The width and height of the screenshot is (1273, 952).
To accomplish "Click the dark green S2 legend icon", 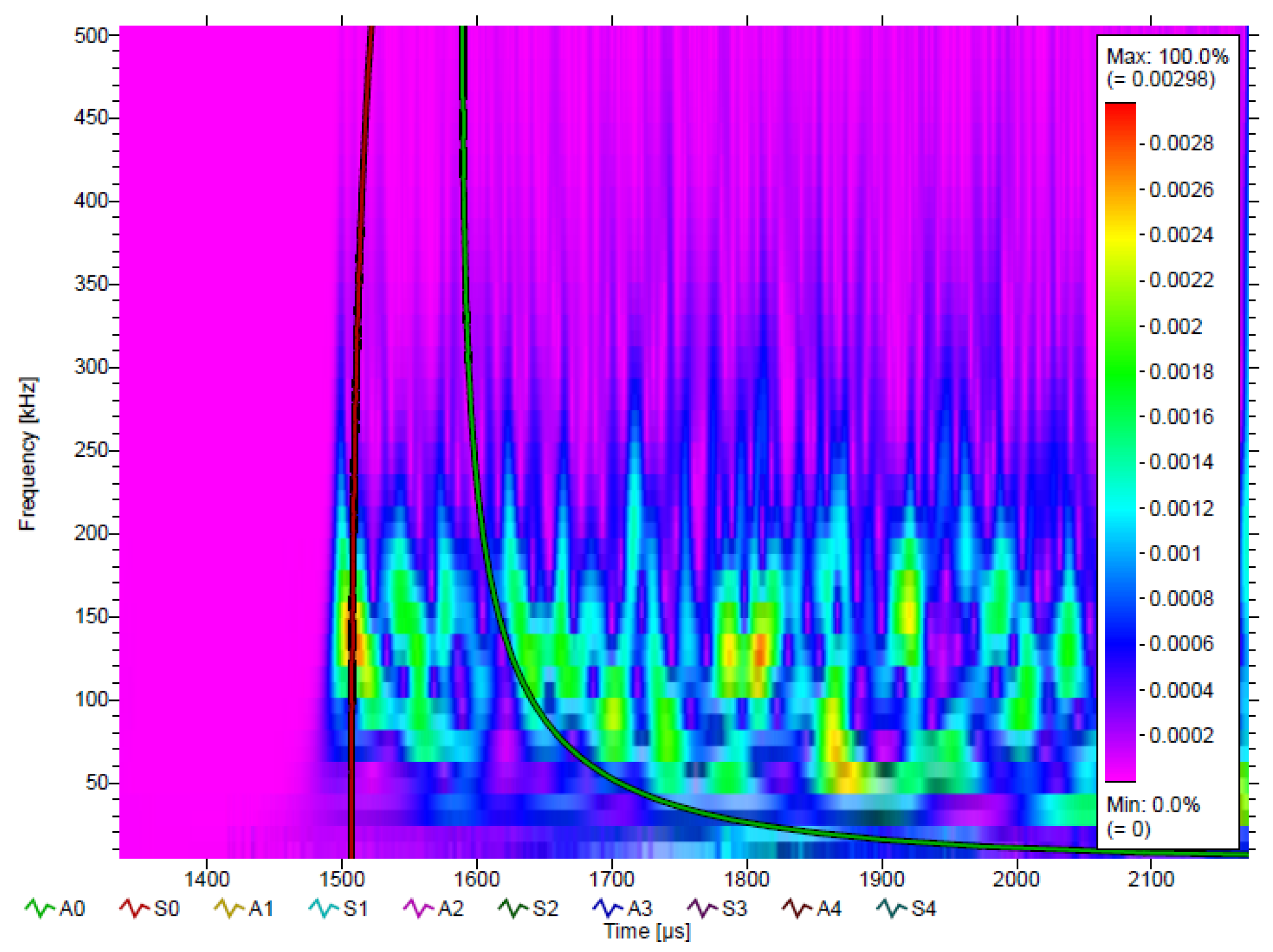I will [513, 908].
